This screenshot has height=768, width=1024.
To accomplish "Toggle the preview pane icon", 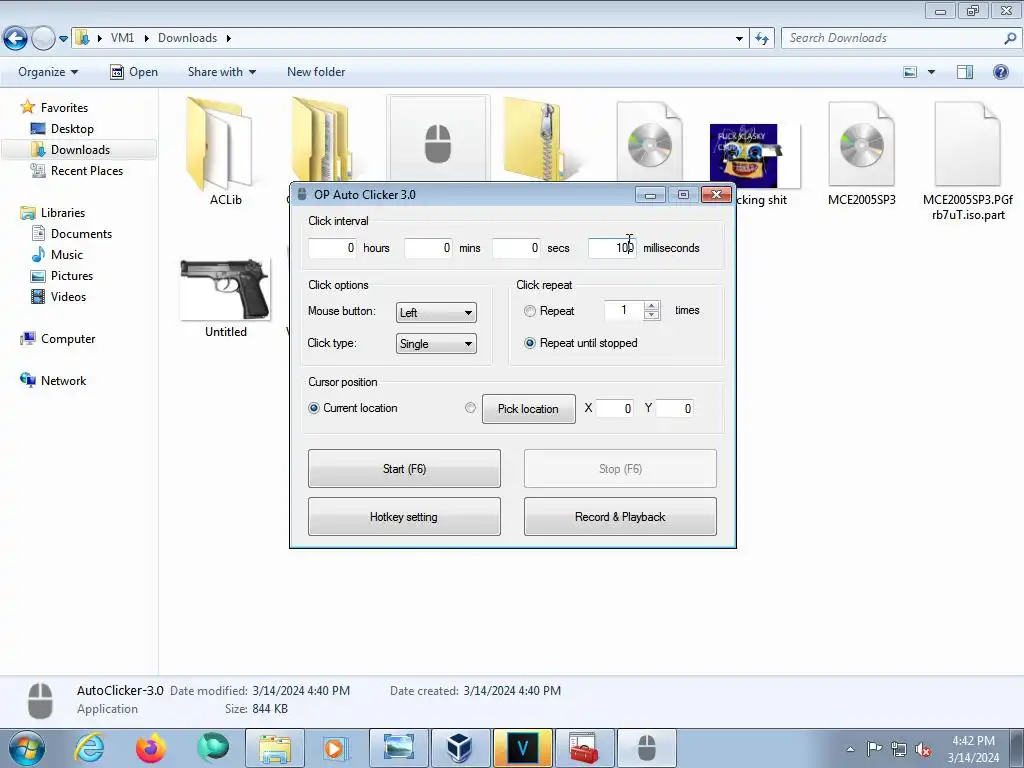I will click(965, 72).
